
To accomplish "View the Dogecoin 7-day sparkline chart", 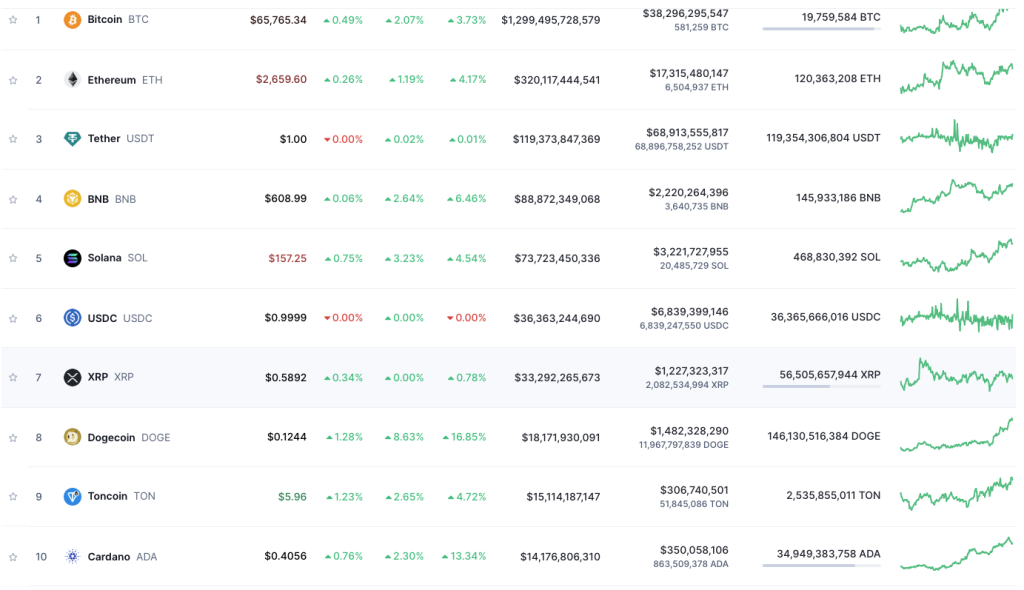I will coord(956,434).
